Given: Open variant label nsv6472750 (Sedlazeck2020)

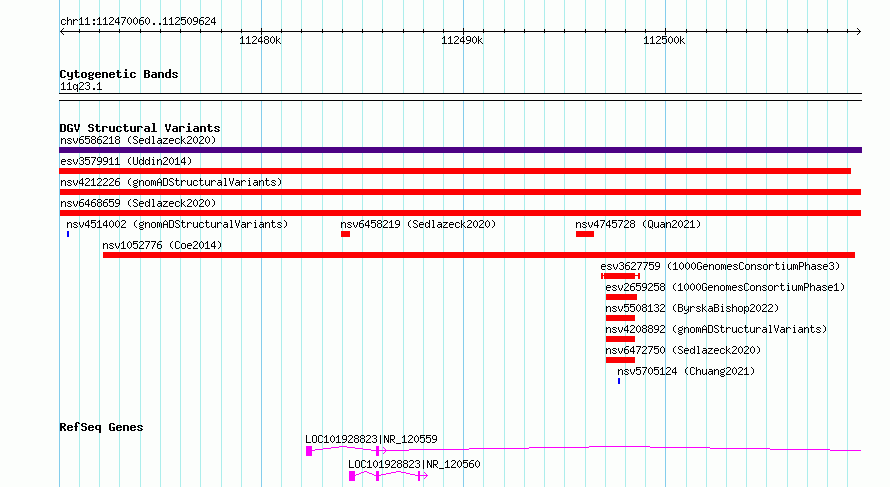Looking at the screenshot, I should click(x=683, y=350).
